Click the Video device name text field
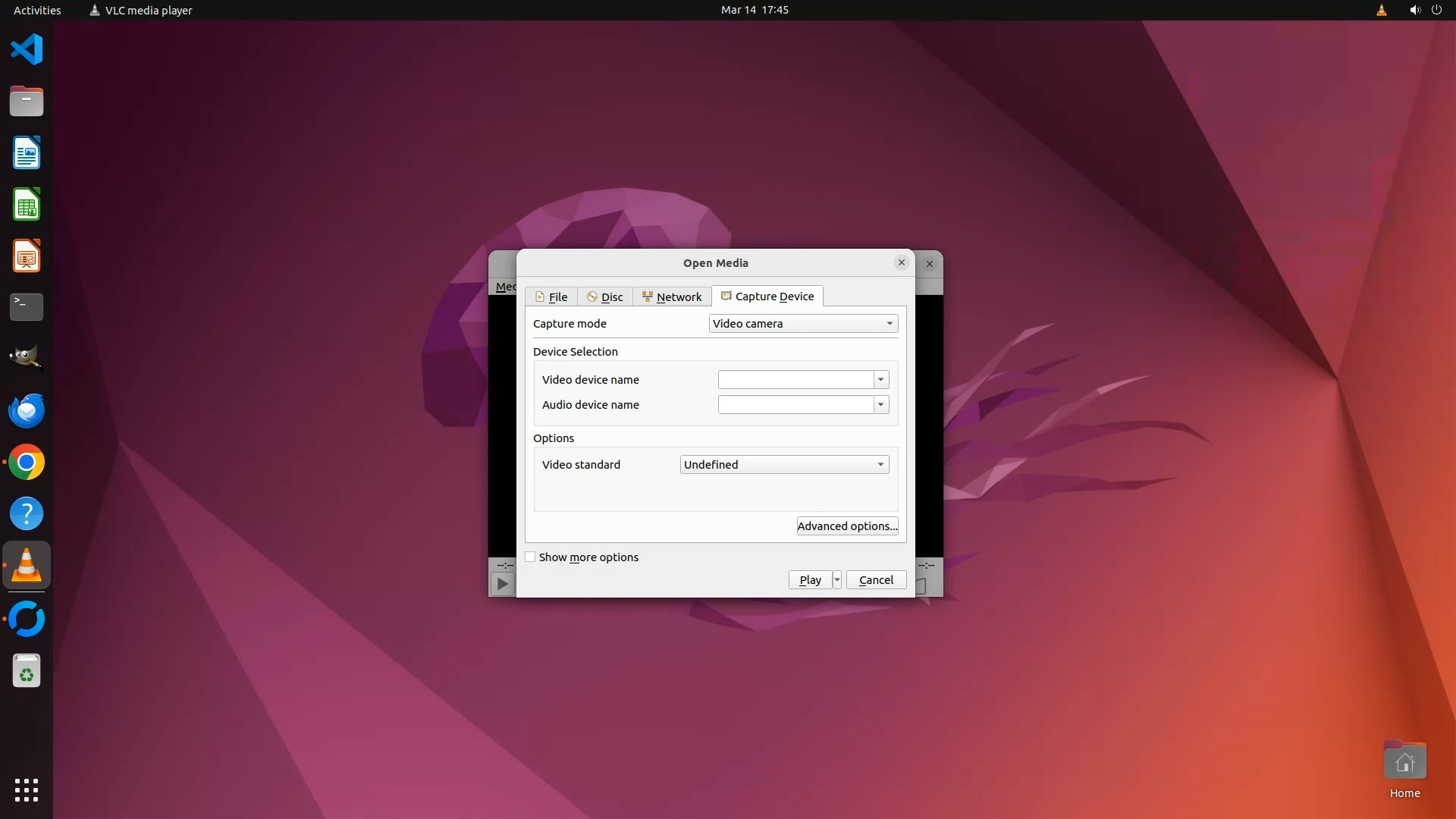 point(795,380)
